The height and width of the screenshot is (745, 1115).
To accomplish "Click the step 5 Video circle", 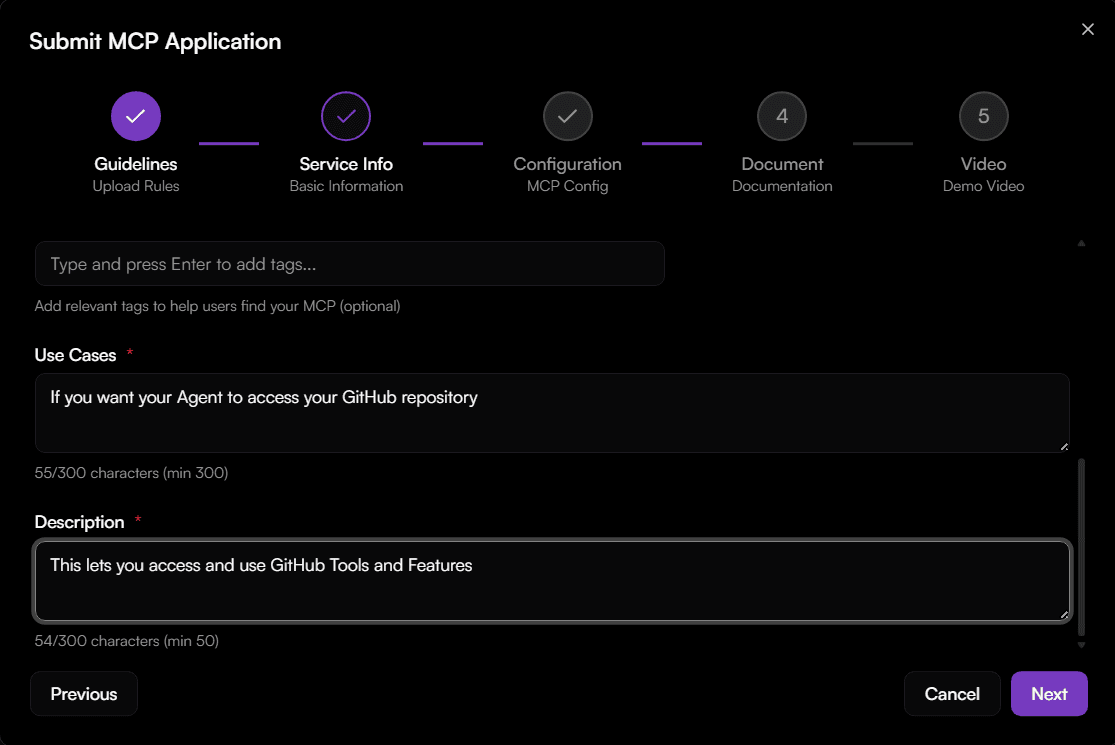I will click(983, 116).
